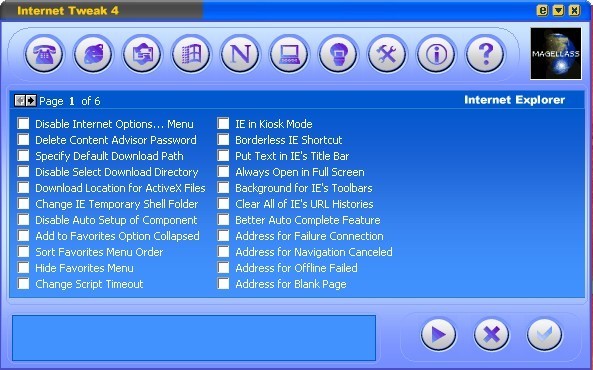Toggle Add to Favorites Option Collapsed

(23, 236)
